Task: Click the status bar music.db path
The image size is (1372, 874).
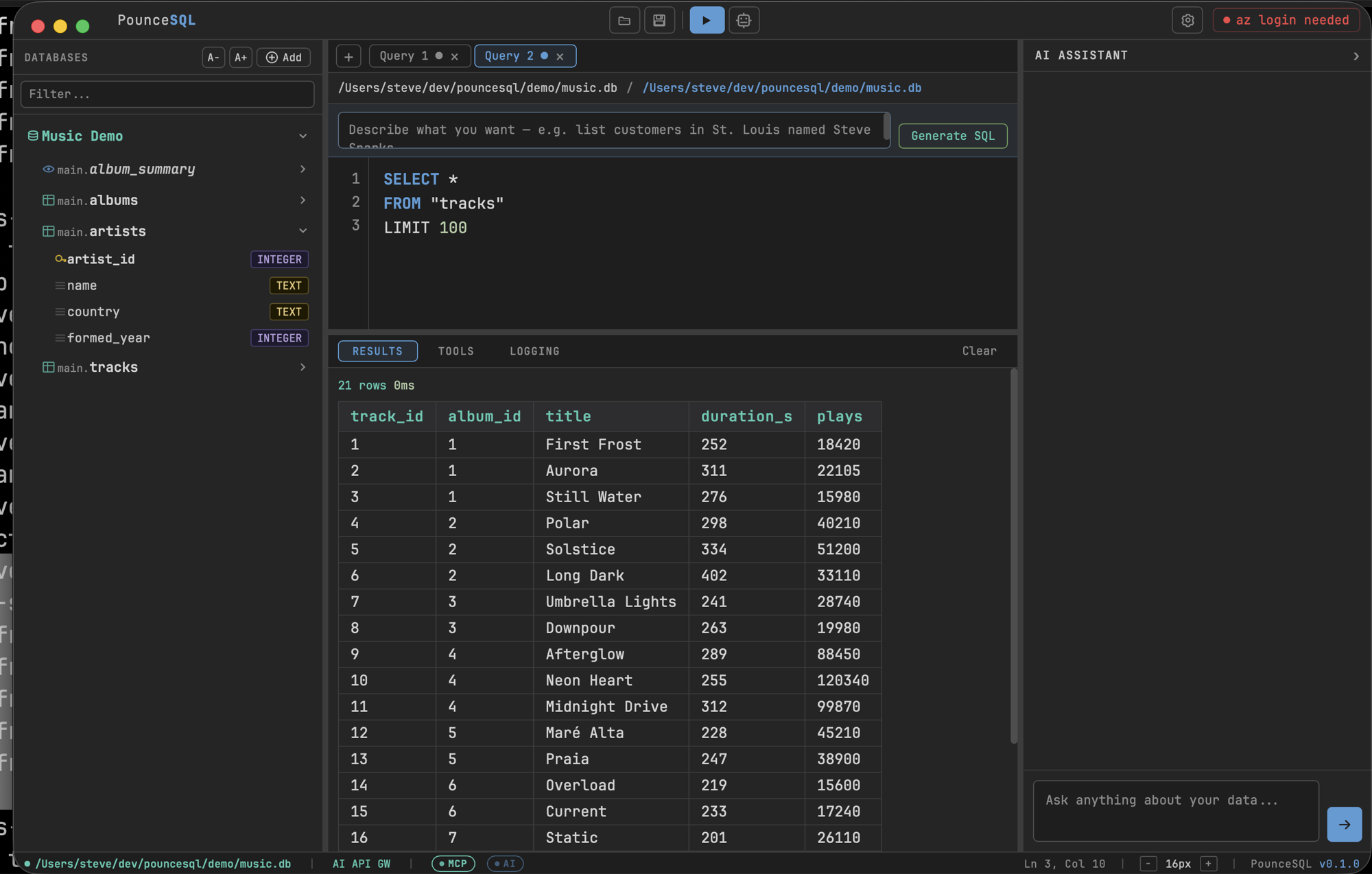Action: 163,864
